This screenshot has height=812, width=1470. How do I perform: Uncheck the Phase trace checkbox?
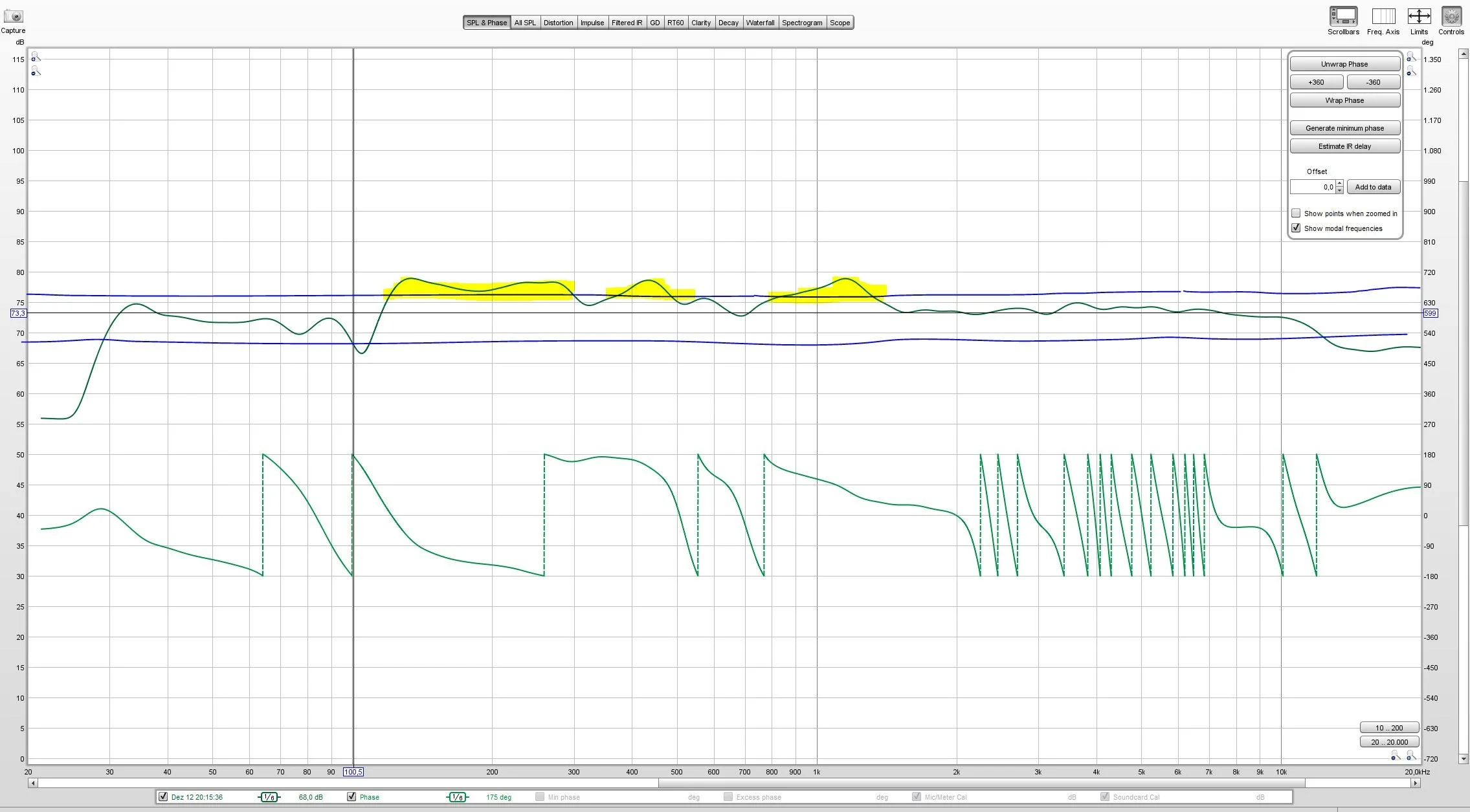click(351, 796)
